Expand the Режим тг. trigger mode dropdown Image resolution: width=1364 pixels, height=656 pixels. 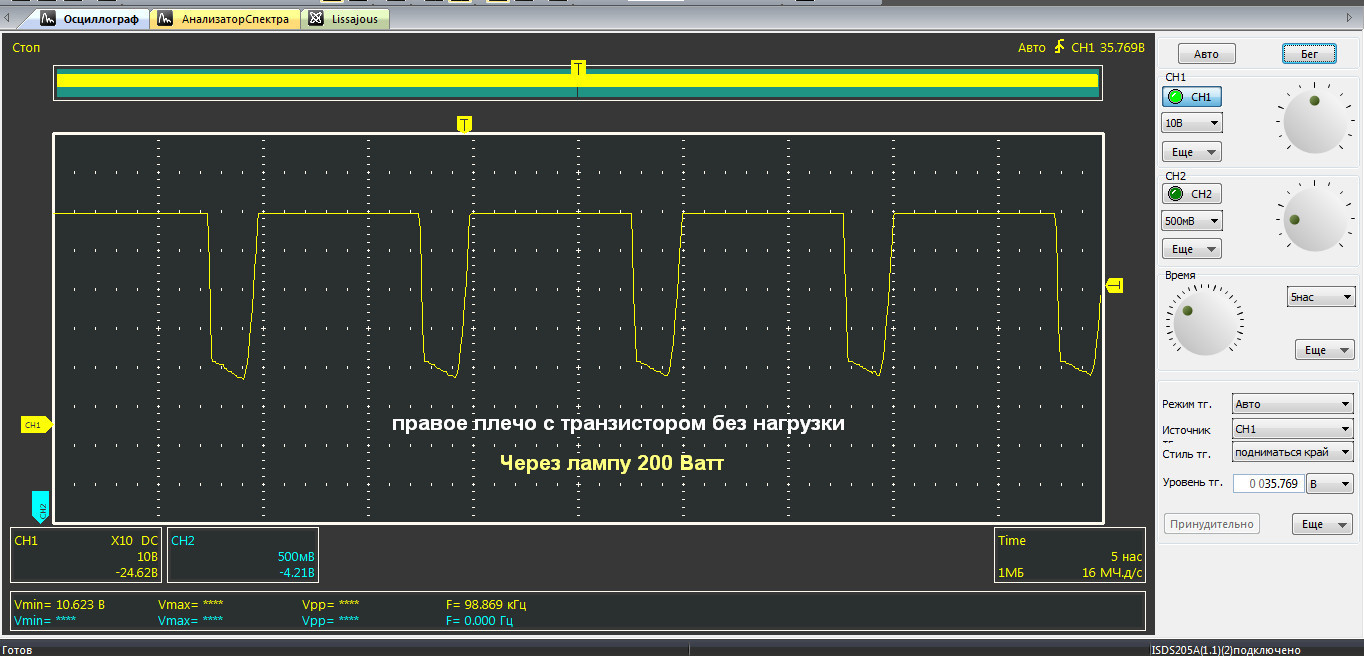point(1292,404)
